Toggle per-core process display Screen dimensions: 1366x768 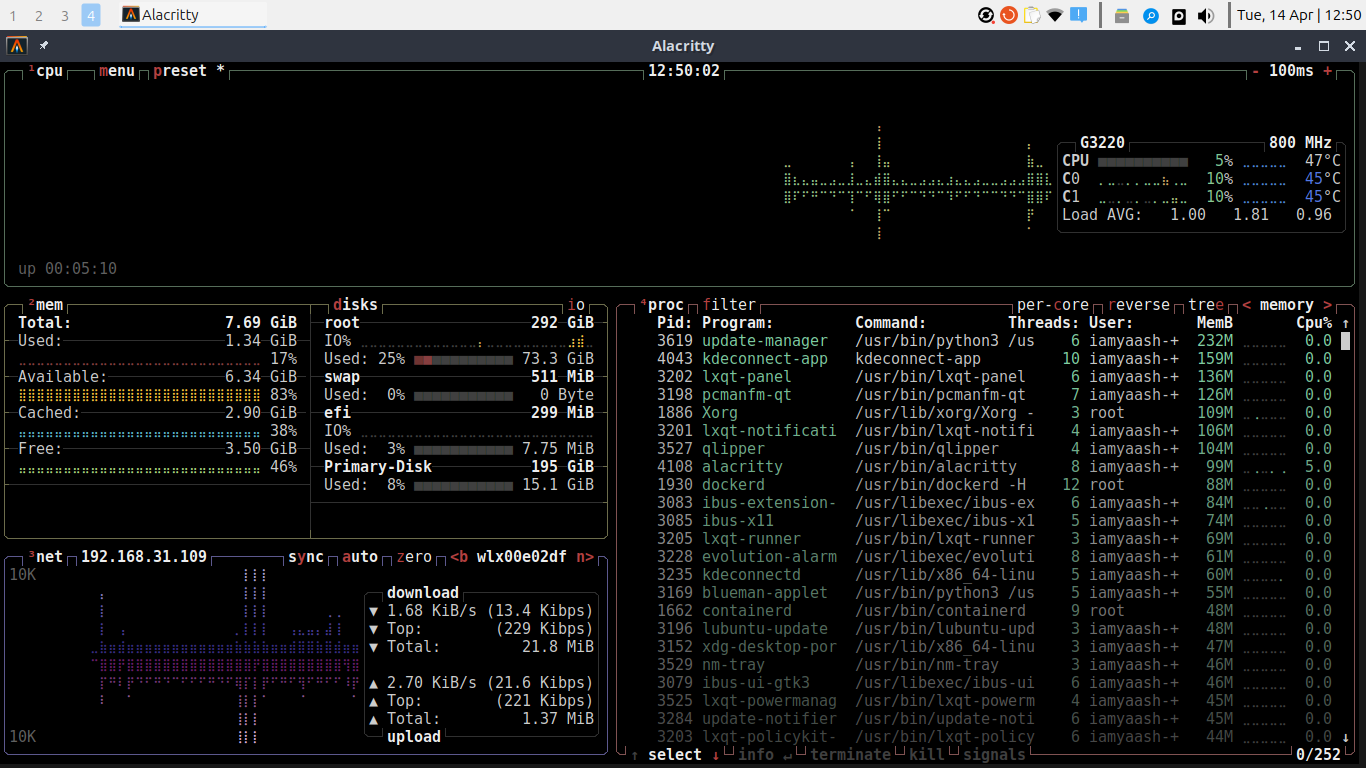click(x=1053, y=305)
